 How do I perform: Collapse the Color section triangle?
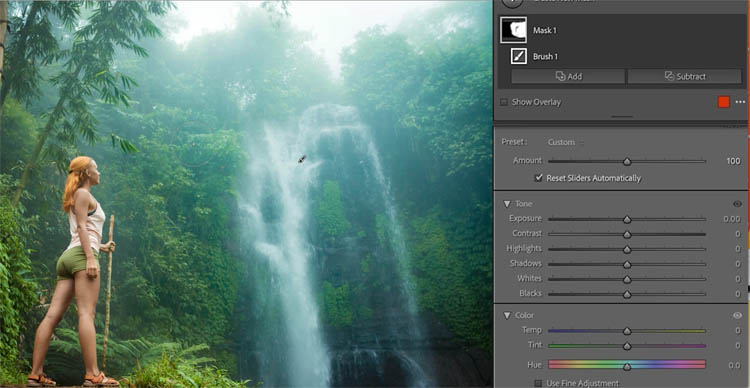pos(507,315)
